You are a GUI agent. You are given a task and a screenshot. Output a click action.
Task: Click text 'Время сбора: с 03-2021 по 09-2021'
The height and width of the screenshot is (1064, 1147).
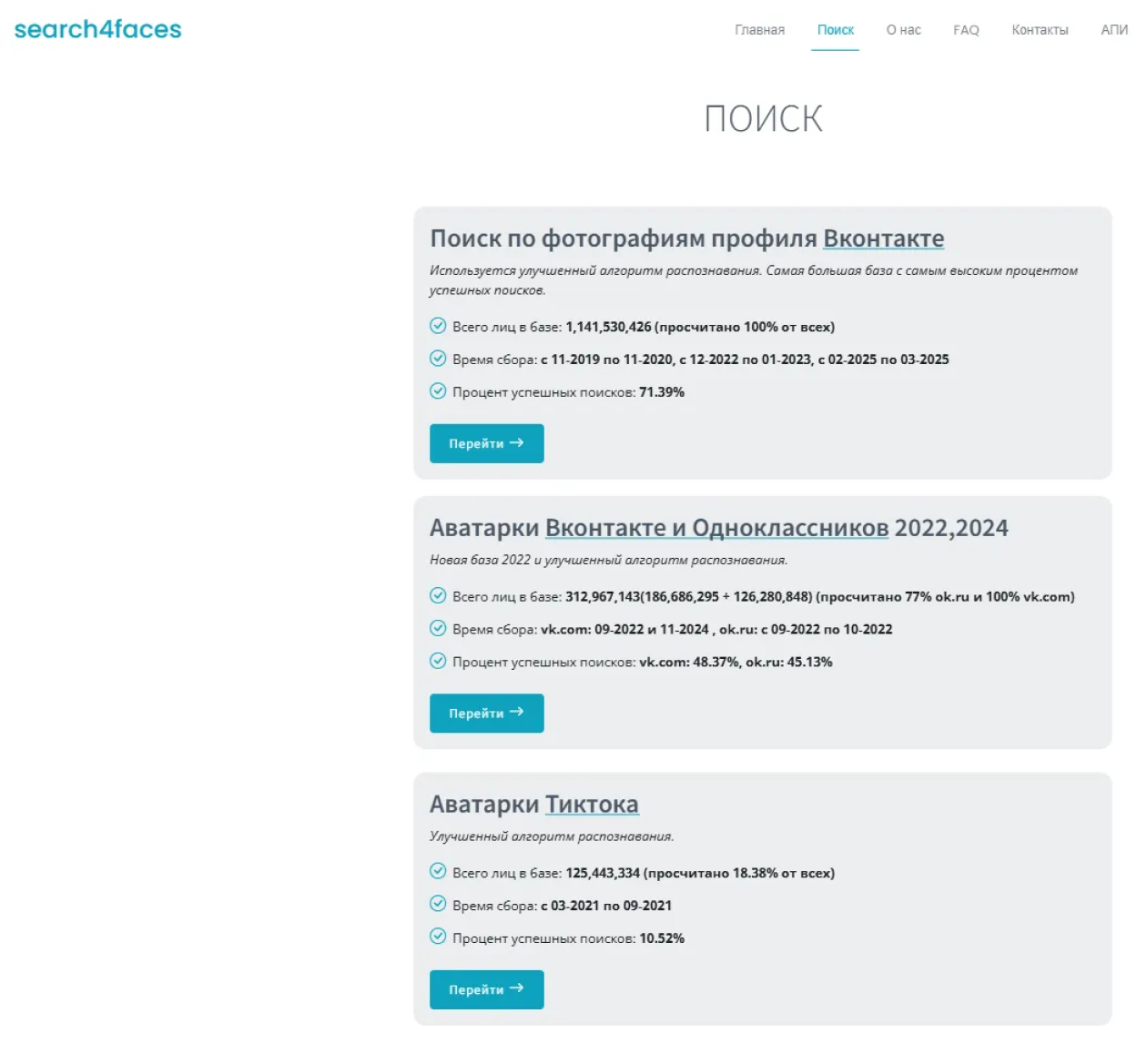pos(562,906)
